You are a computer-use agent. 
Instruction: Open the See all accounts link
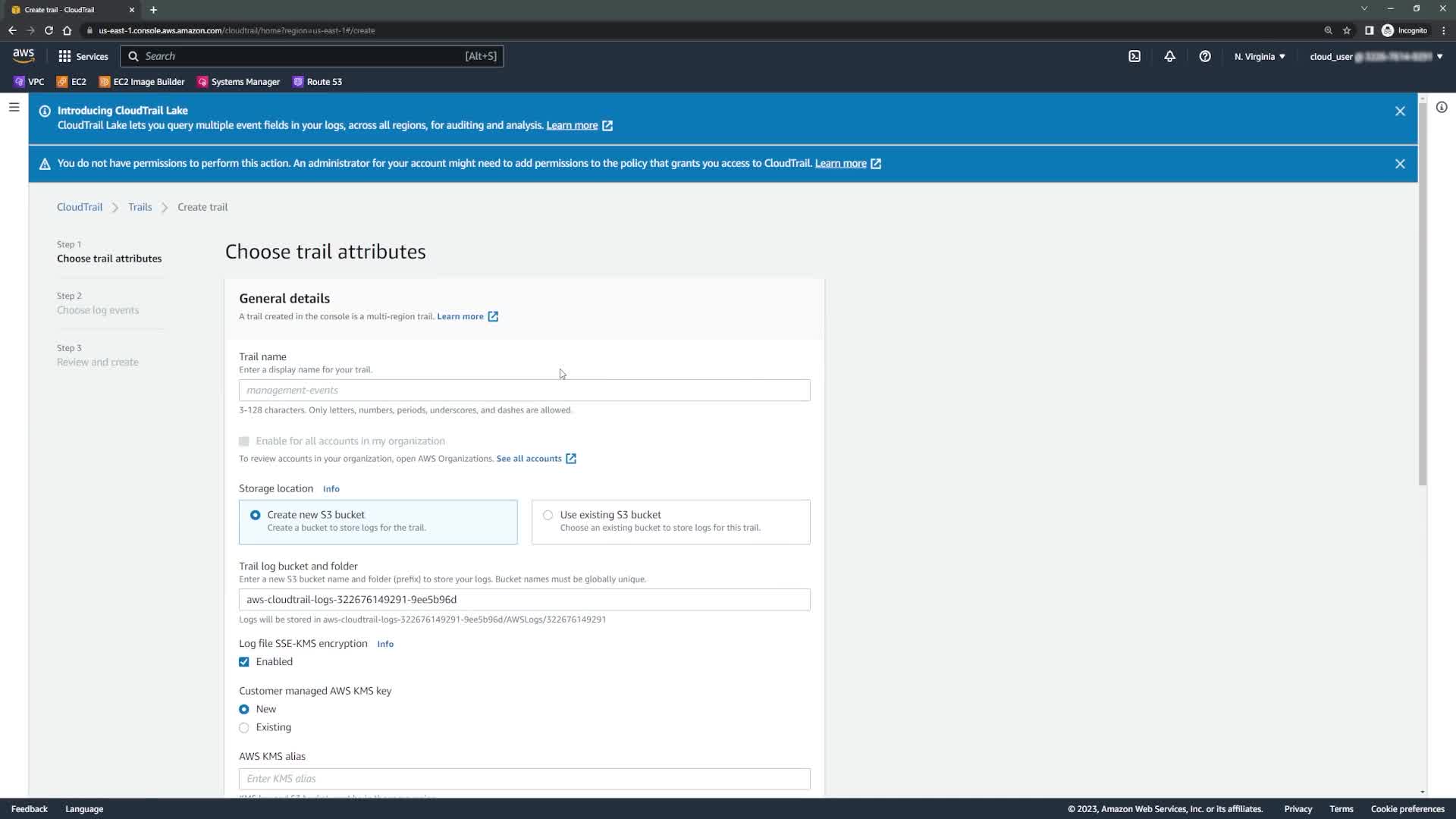pyautogui.click(x=529, y=459)
